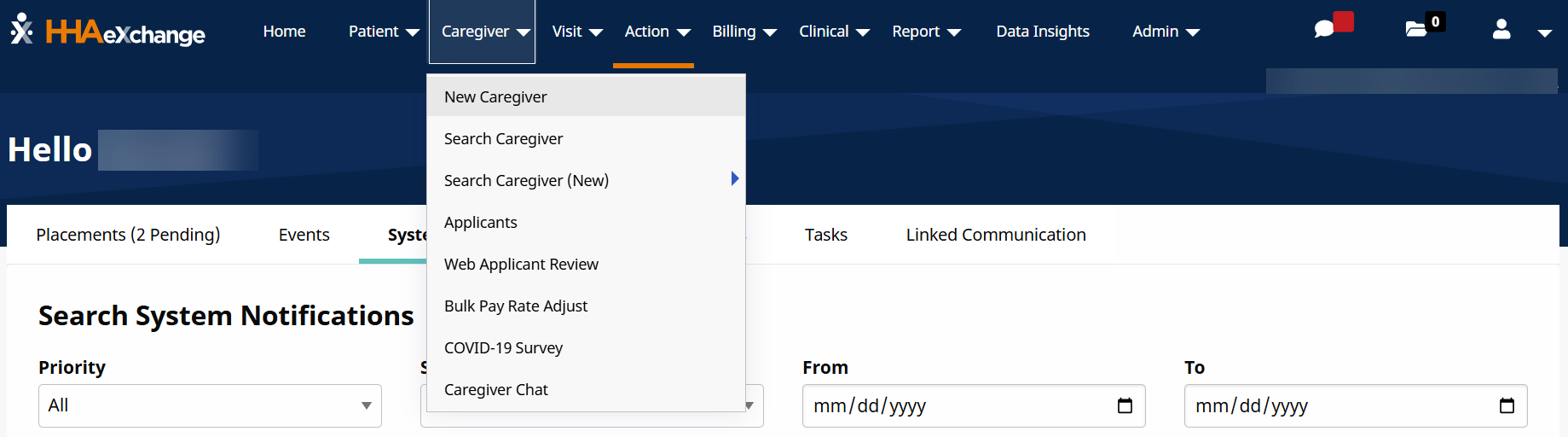This screenshot has height=437, width=1568.
Task: Expand the user account dropdown arrow
Action: (1544, 33)
